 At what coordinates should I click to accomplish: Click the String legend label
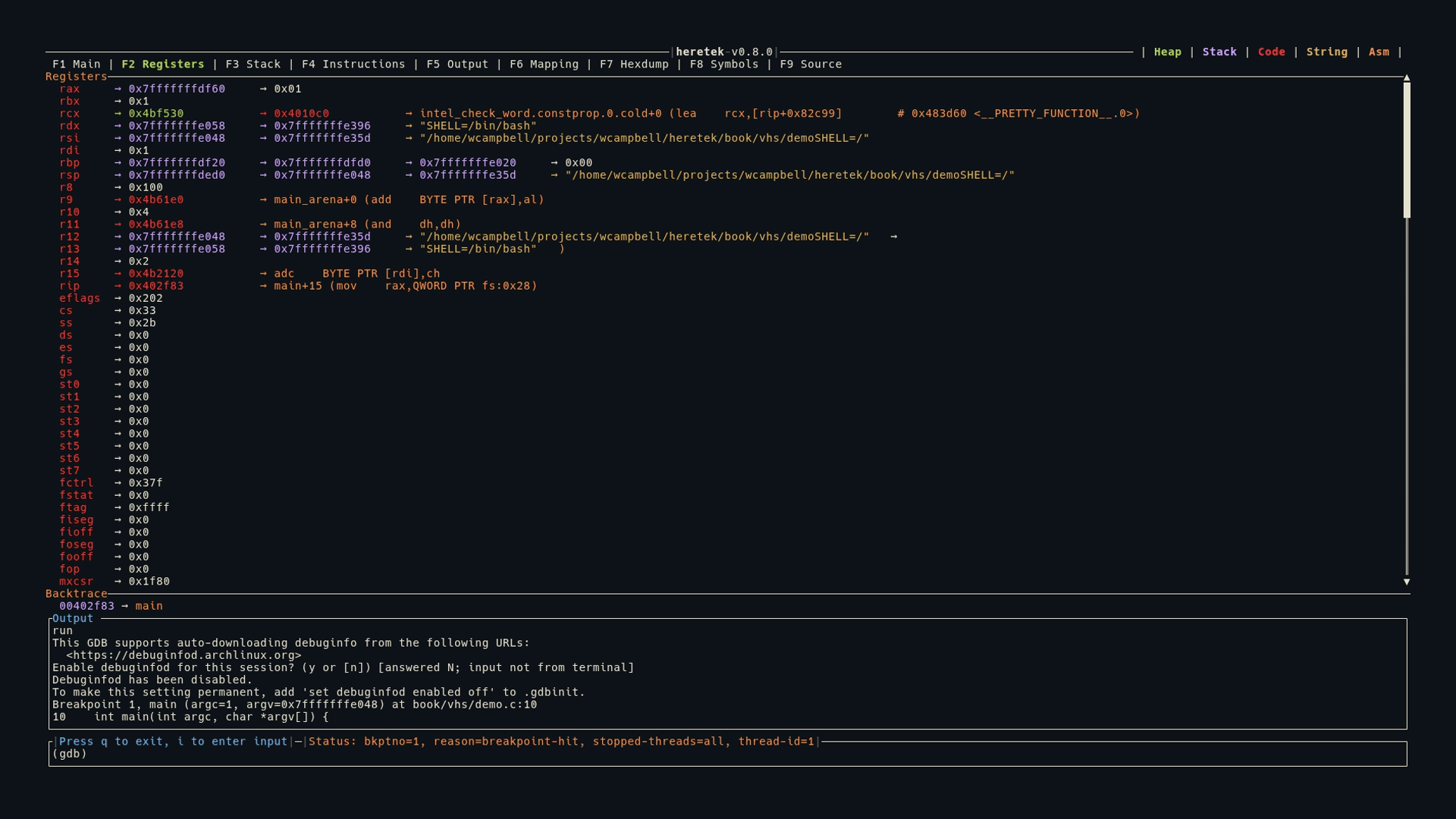1327,52
